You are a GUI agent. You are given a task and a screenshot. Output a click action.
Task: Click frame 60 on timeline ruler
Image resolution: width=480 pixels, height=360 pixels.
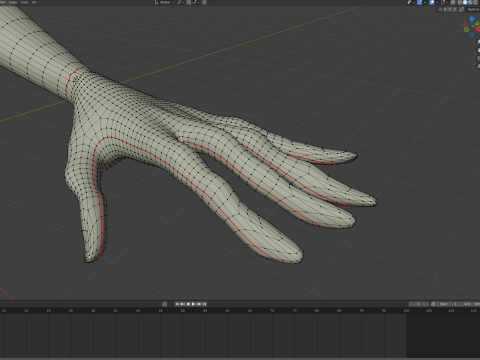227,311
